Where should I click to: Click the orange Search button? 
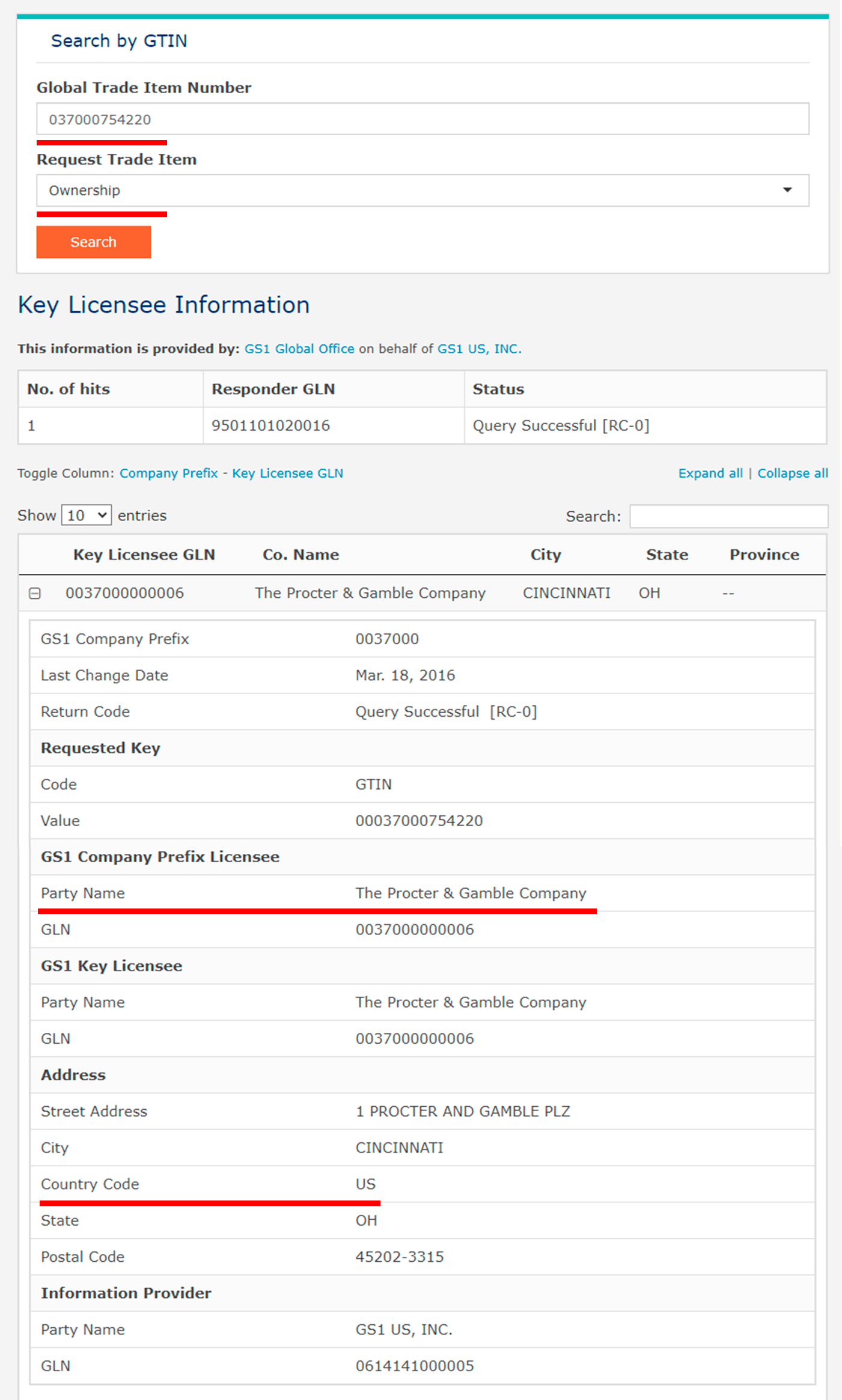tap(93, 242)
